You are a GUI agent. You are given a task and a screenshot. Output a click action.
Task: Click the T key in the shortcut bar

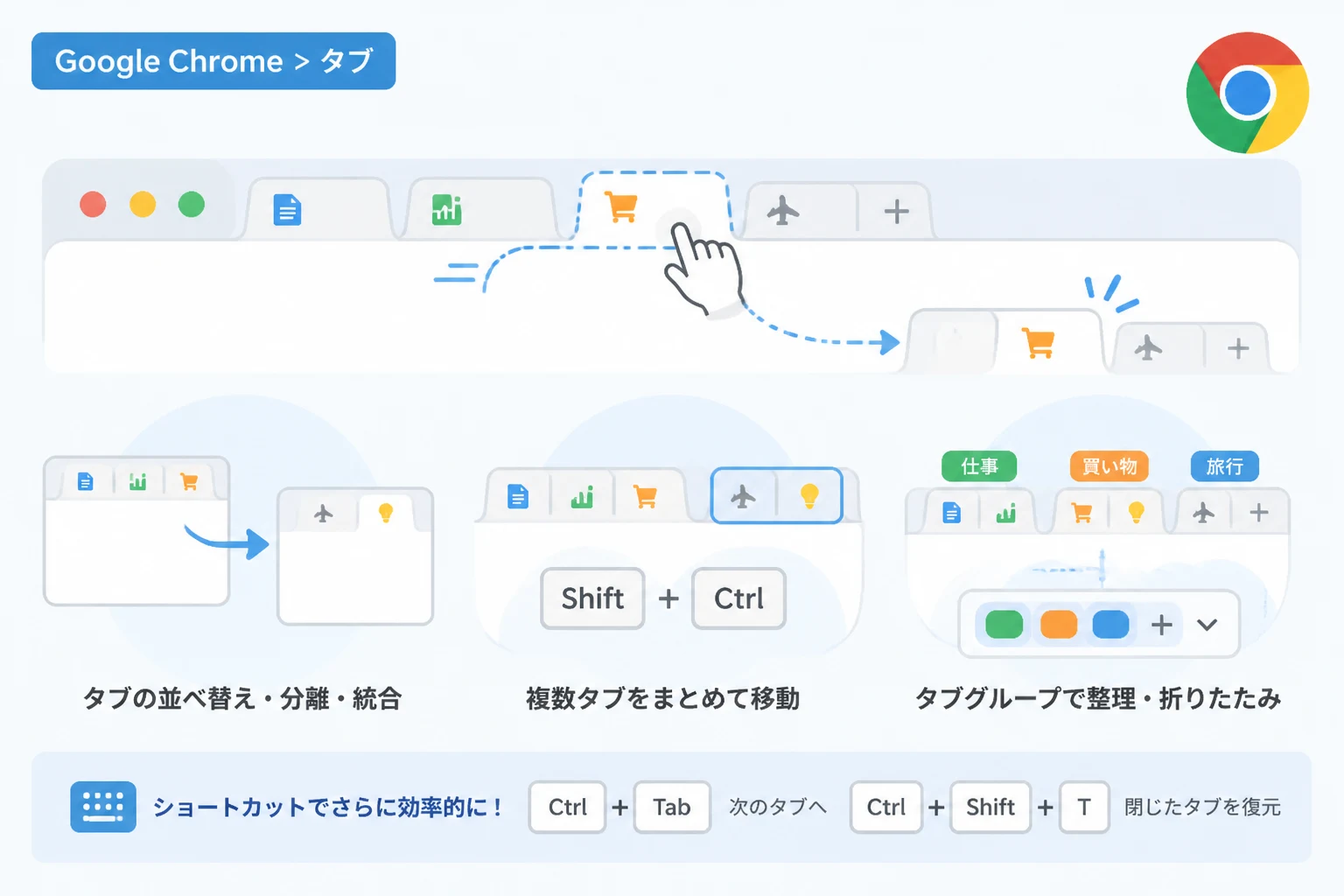coord(1084,807)
